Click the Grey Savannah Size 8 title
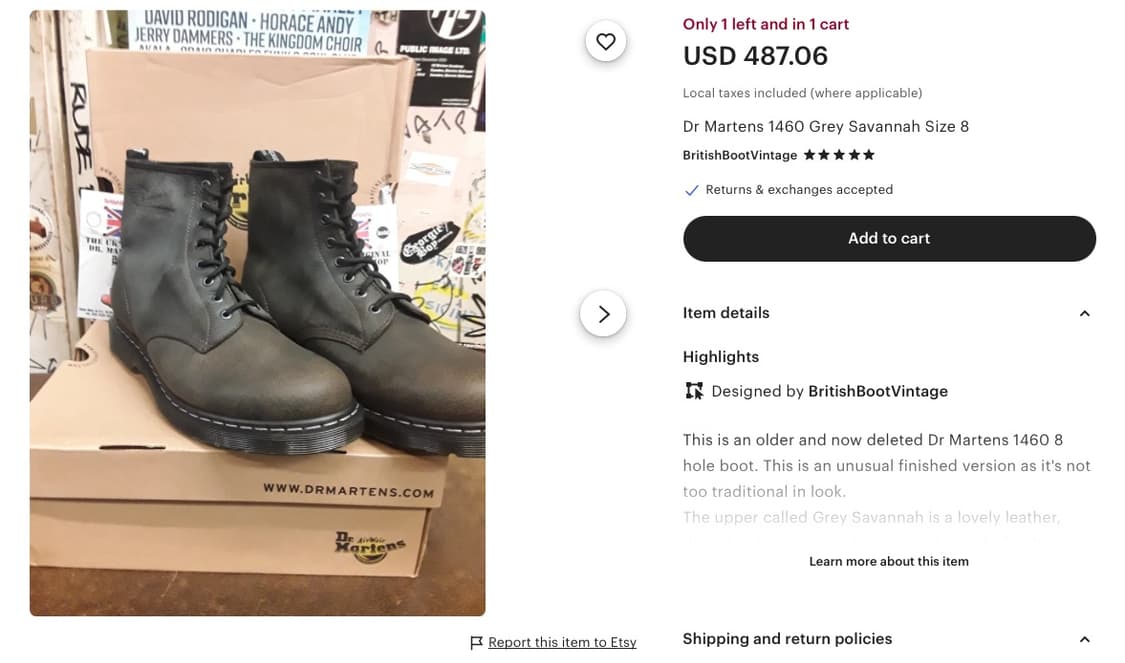This screenshot has height=663, width=1125. [x=826, y=126]
